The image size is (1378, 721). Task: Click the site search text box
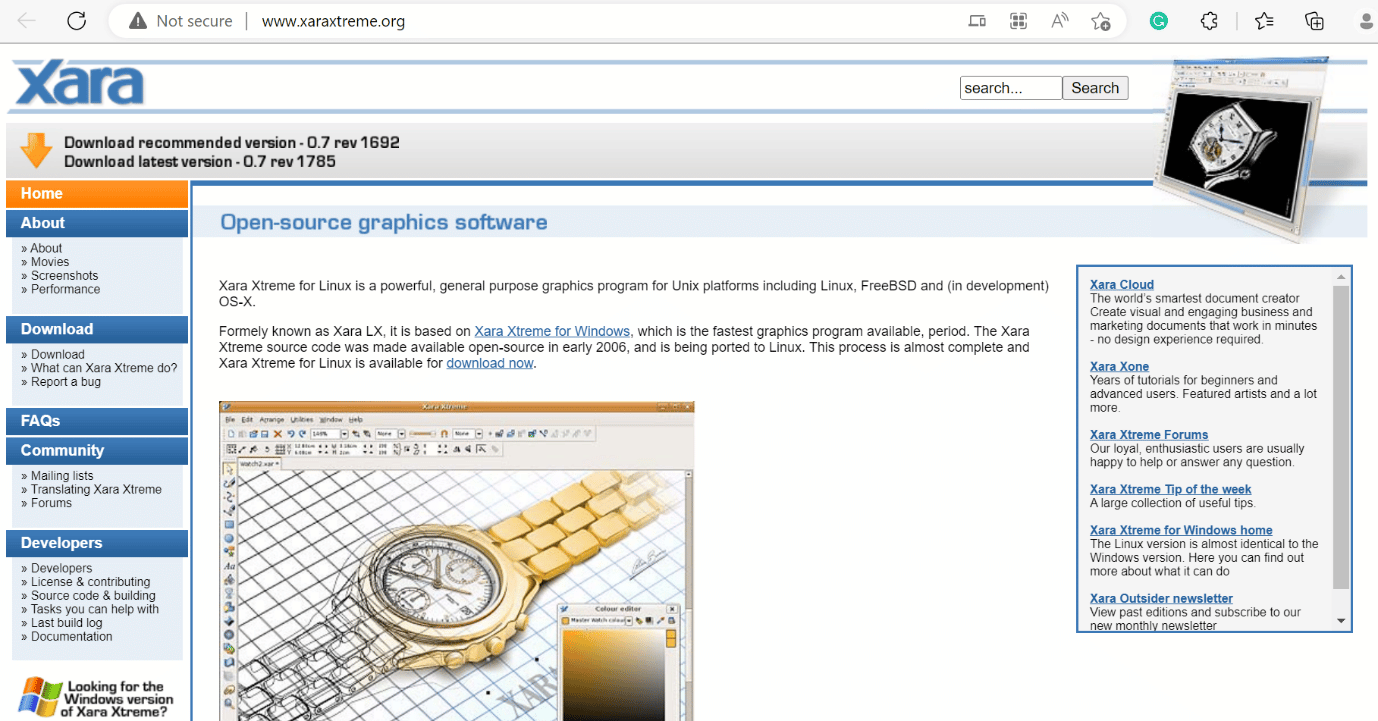coord(1011,88)
